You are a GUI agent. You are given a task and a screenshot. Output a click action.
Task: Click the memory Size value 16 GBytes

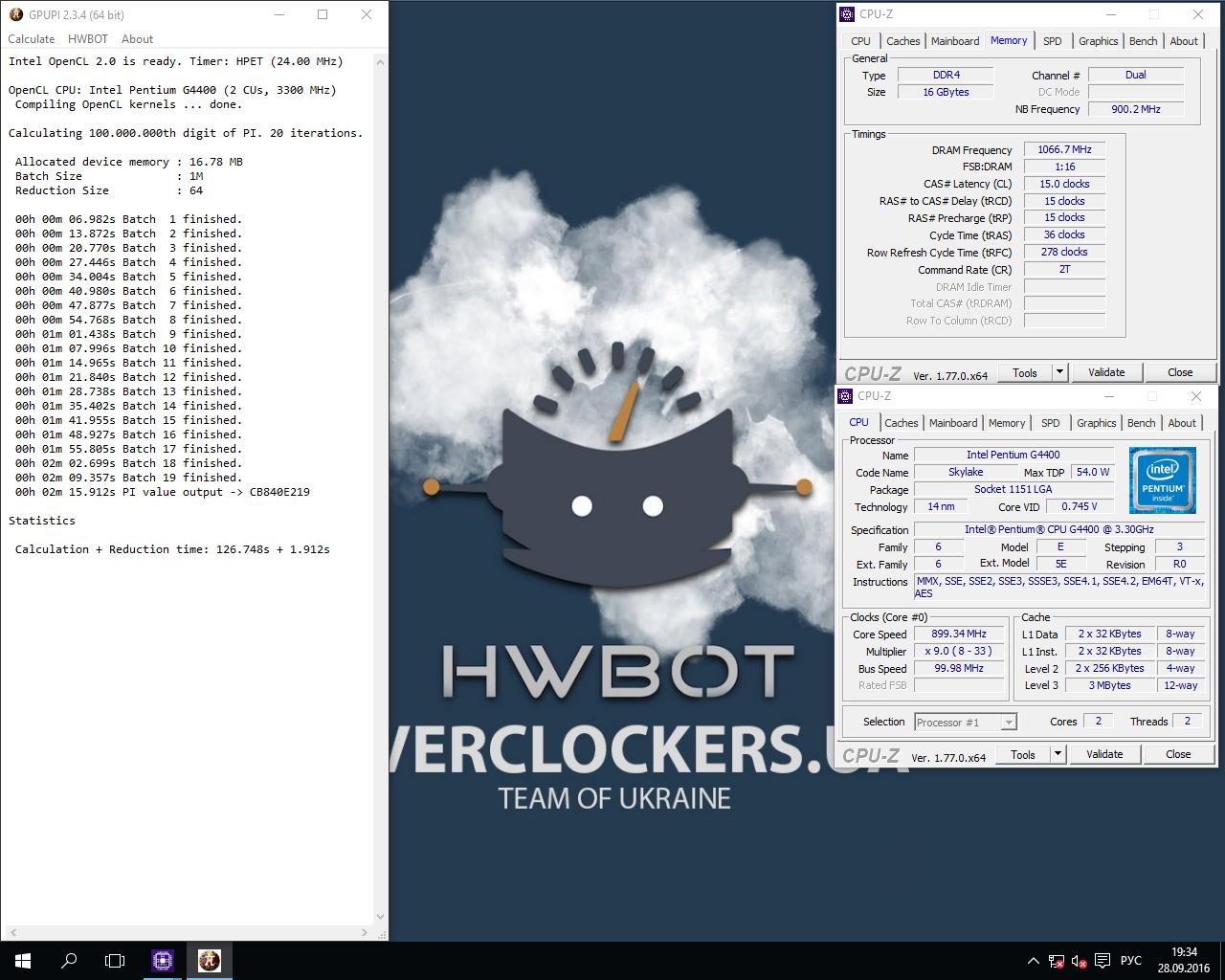click(946, 92)
